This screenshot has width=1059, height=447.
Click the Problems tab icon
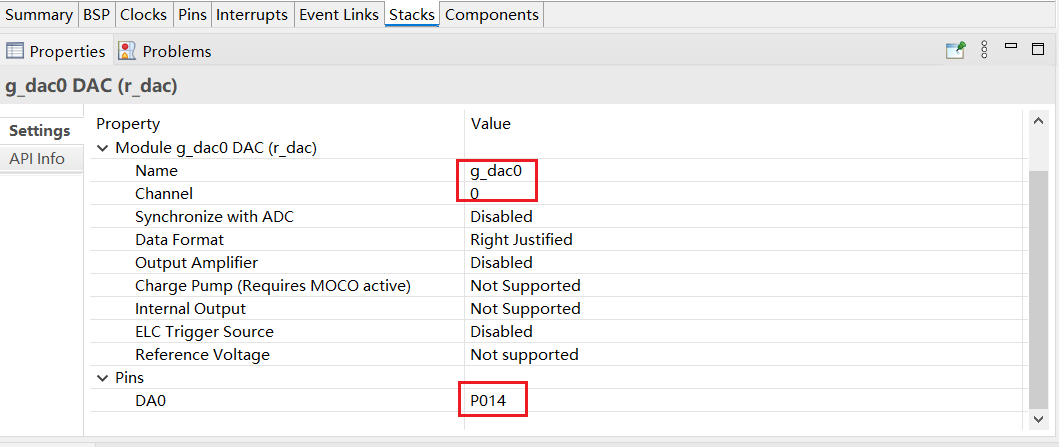pos(127,51)
